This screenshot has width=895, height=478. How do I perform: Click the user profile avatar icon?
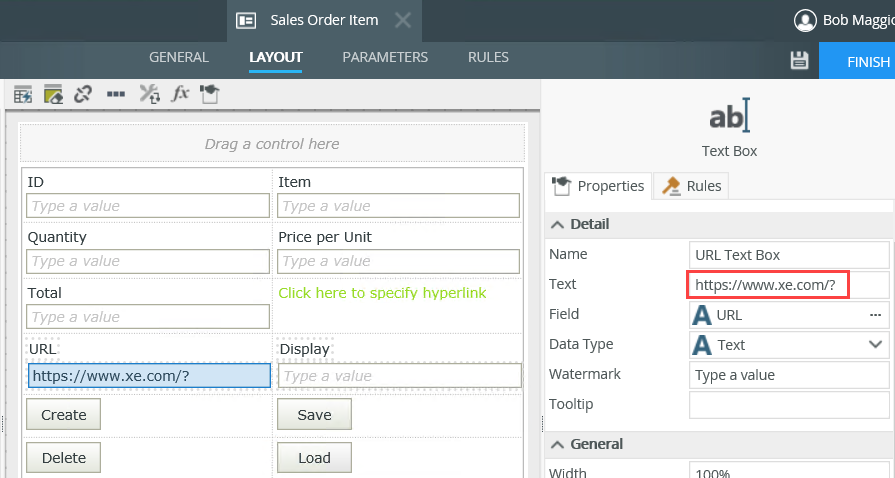point(804,20)
